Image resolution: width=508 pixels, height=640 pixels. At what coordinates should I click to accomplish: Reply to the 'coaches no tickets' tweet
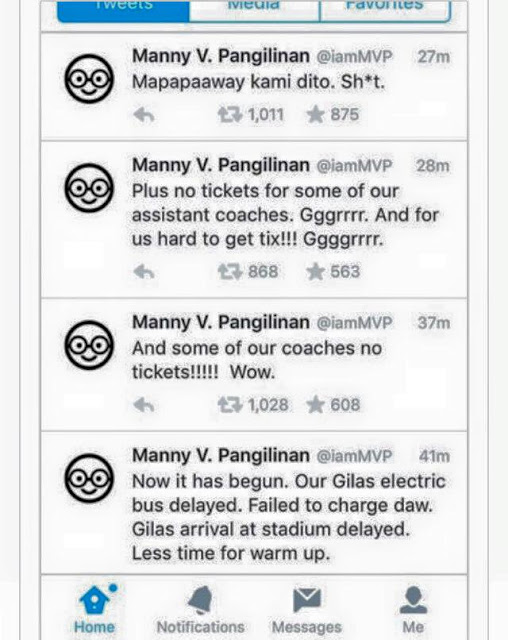coord(144,405)
